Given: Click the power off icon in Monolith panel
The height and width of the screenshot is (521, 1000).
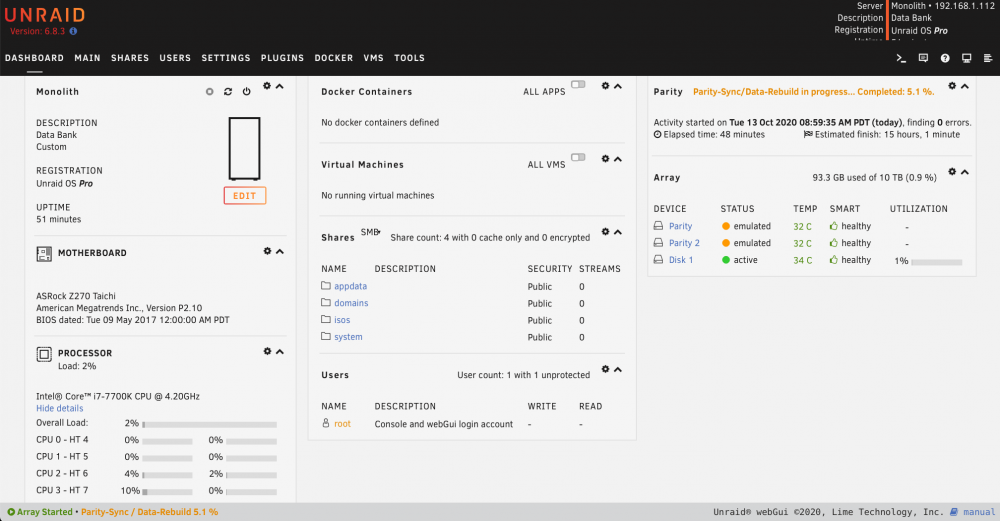Looking at the screenshot, I should [246, 92].
